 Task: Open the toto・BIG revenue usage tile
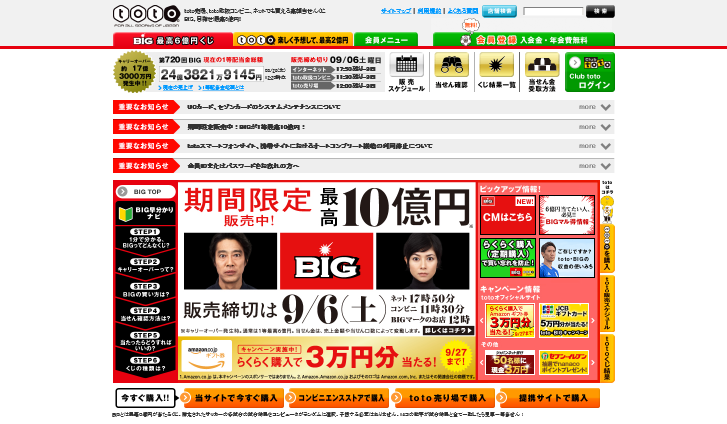(x=567, y=258)
